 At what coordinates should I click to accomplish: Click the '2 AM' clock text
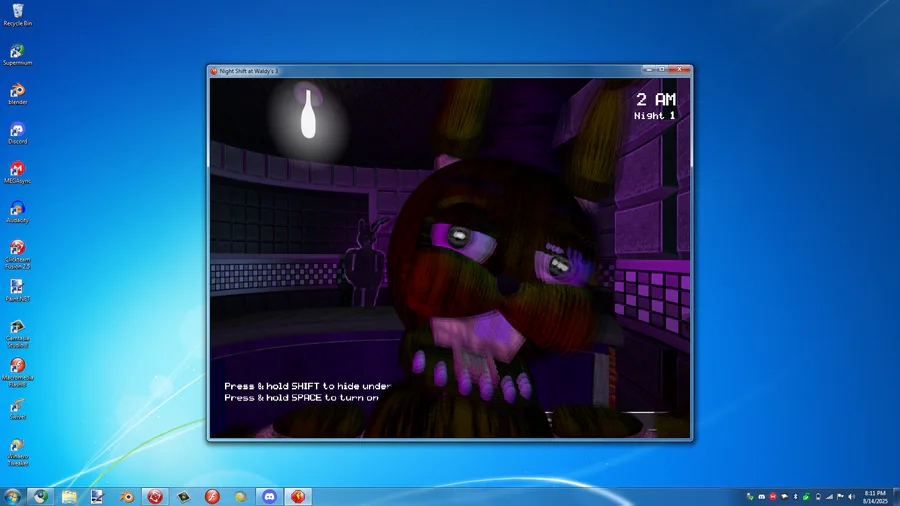point(655,100)
